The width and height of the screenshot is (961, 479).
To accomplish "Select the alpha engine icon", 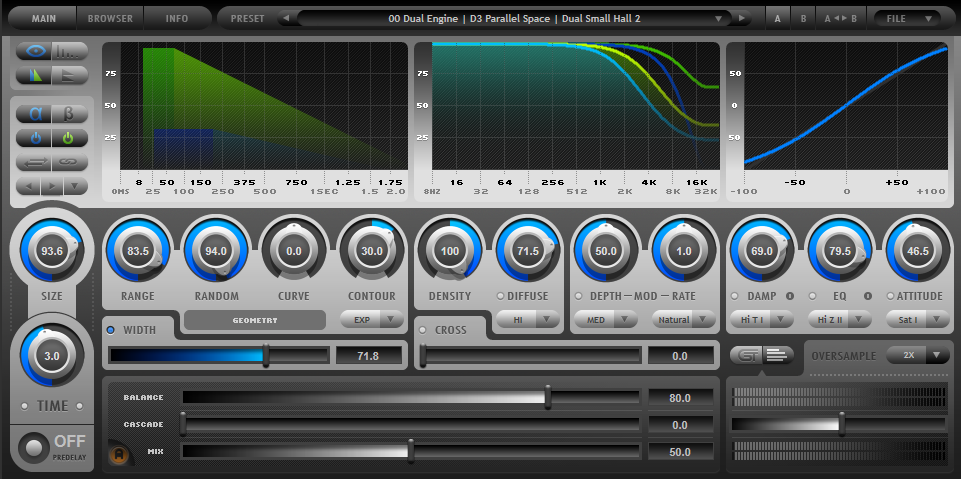I will tap(34, 114).
